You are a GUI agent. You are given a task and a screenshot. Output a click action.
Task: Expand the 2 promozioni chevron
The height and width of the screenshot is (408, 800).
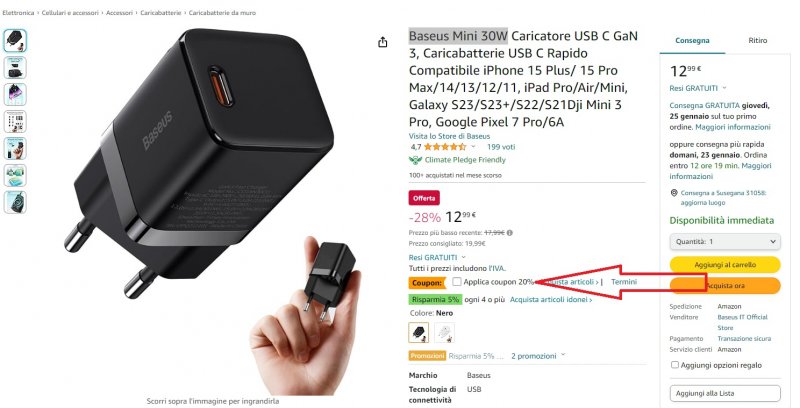(x=563, y=355)
